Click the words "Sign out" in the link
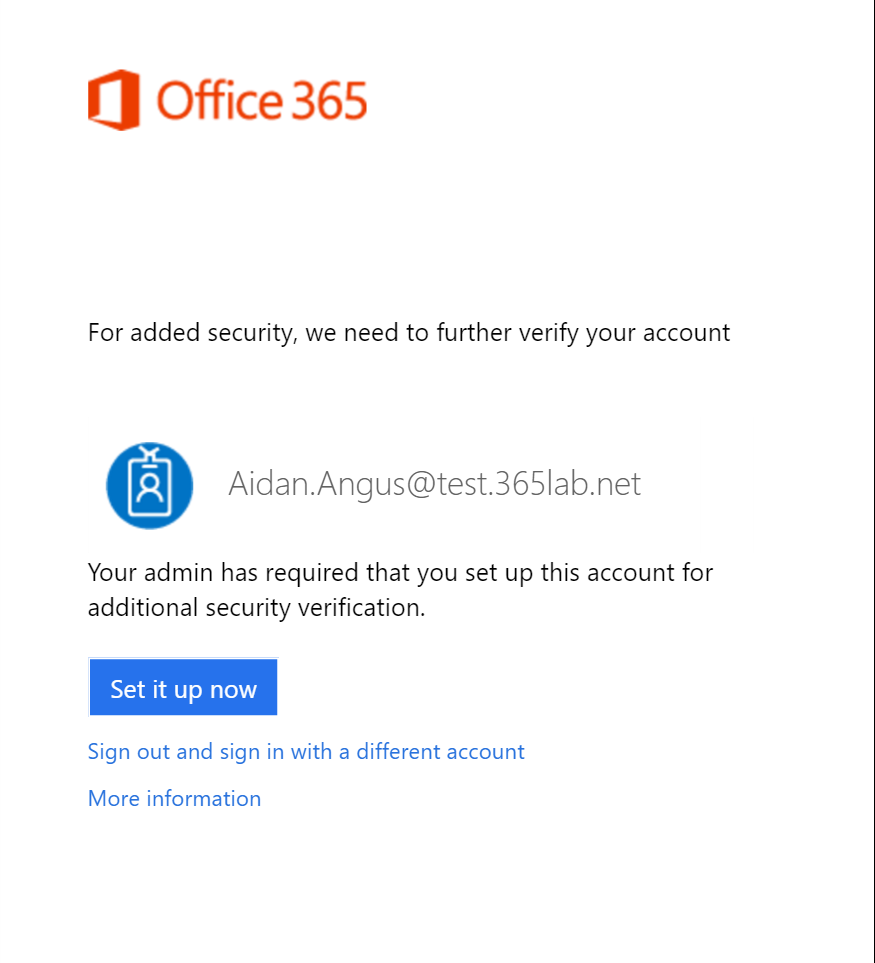Screen dimensions: 875x963 coord(129,751)
